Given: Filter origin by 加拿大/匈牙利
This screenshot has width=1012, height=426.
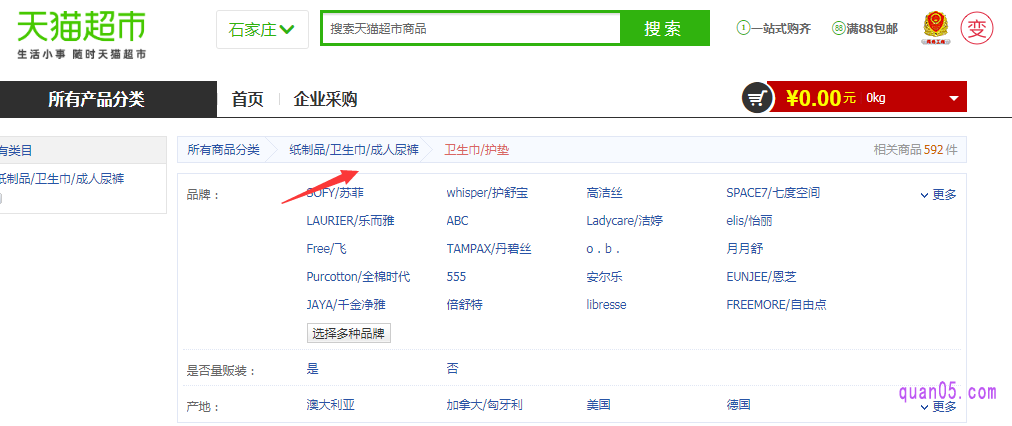Looking at the screenshot, I should [x=485, y=405].
